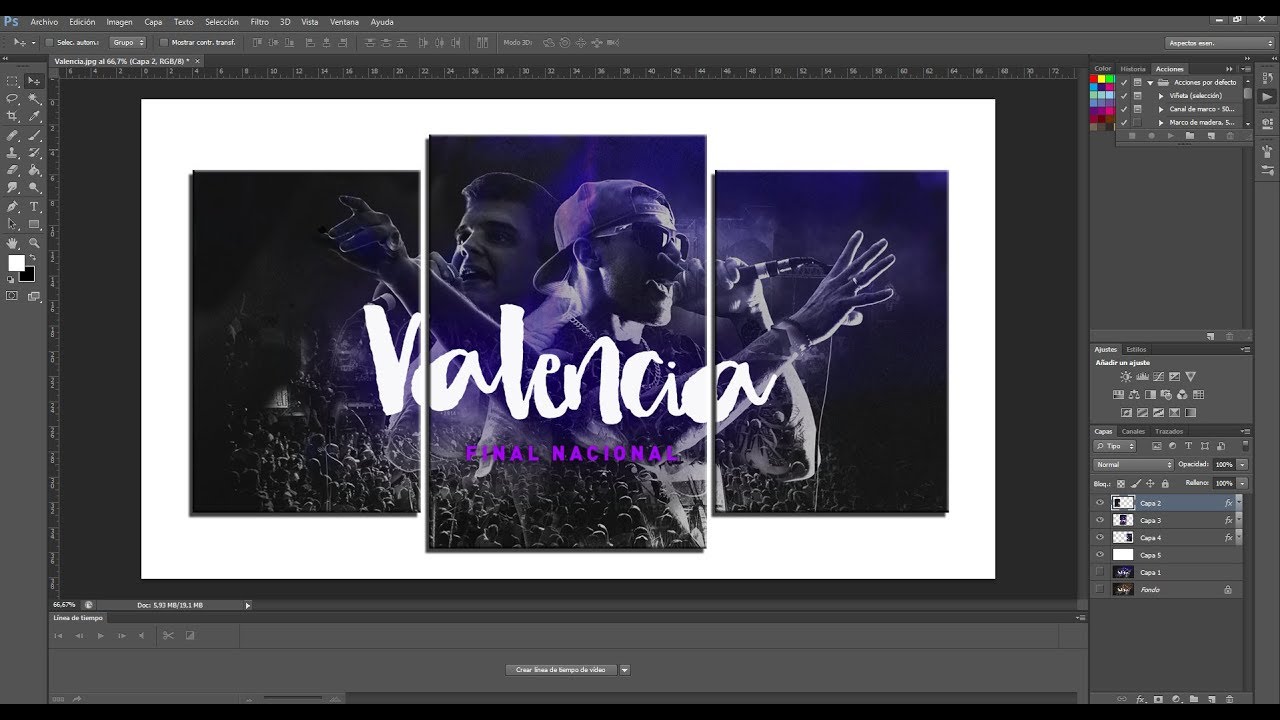Open the Imagen menu
The width and height of the screenshot is (1280, 720).
point(119,22)
